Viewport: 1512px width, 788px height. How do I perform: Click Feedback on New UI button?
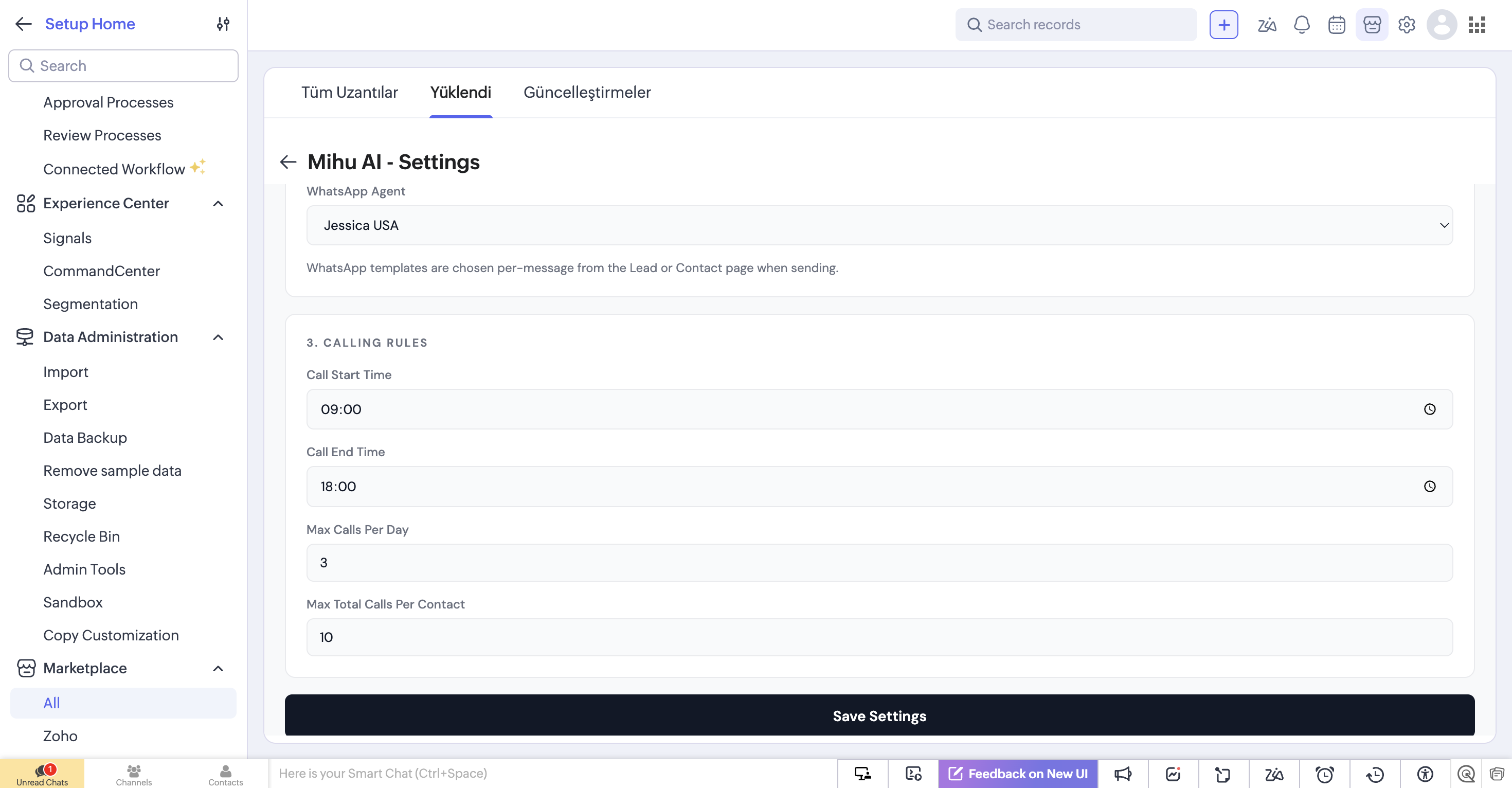pyautogui.click(x=1018, y=774)
